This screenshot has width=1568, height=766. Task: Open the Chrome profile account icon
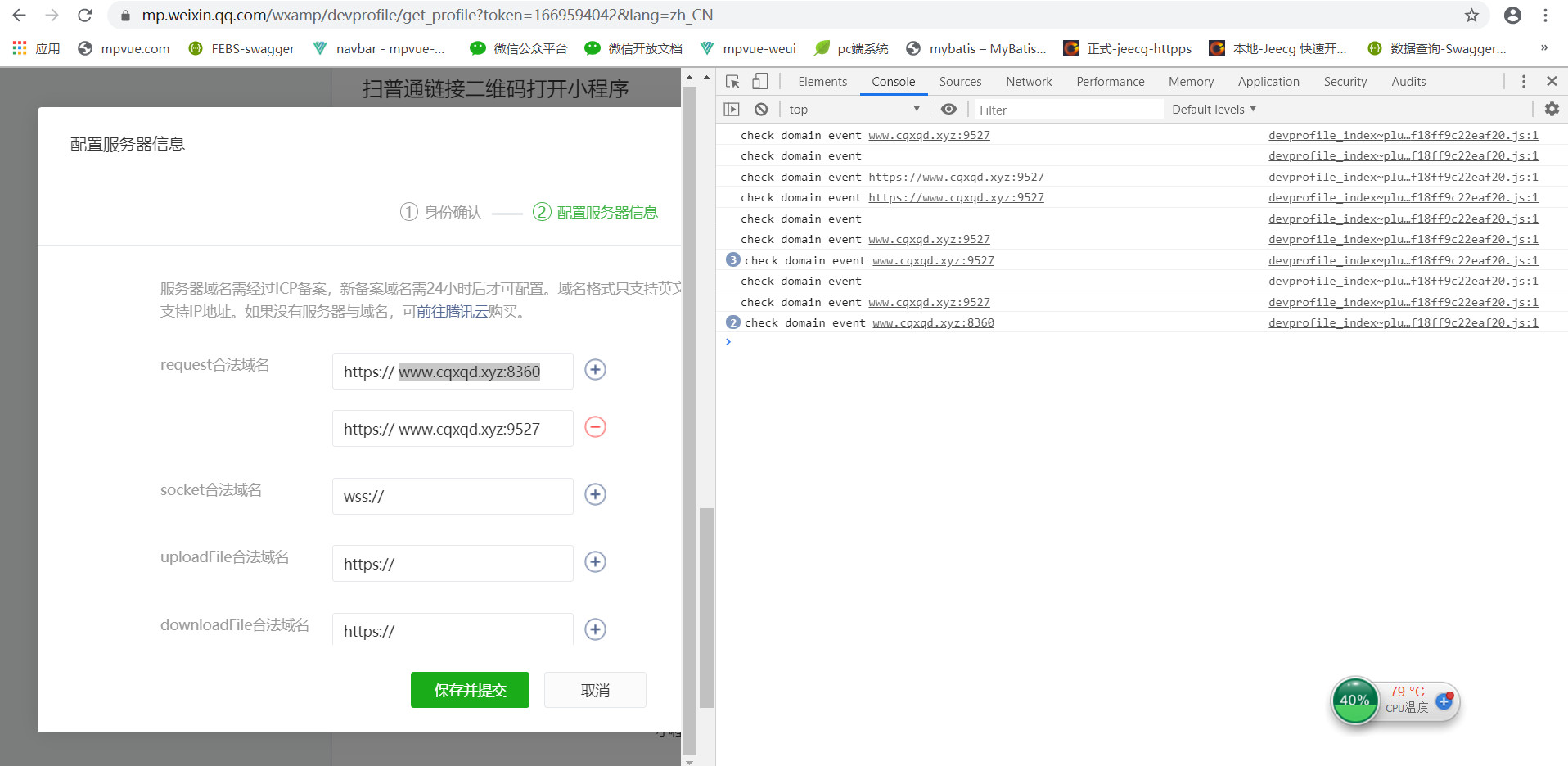1512,16
